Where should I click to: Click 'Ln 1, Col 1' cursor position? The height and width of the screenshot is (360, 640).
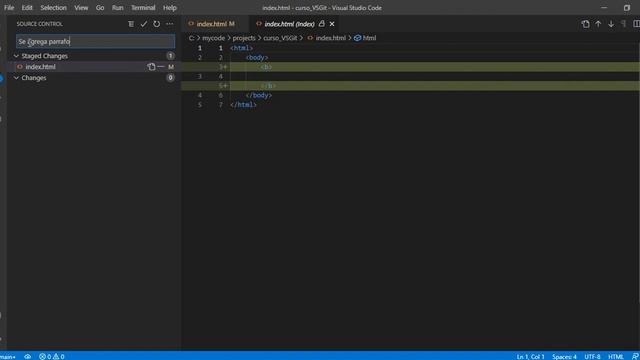point(530,356)
